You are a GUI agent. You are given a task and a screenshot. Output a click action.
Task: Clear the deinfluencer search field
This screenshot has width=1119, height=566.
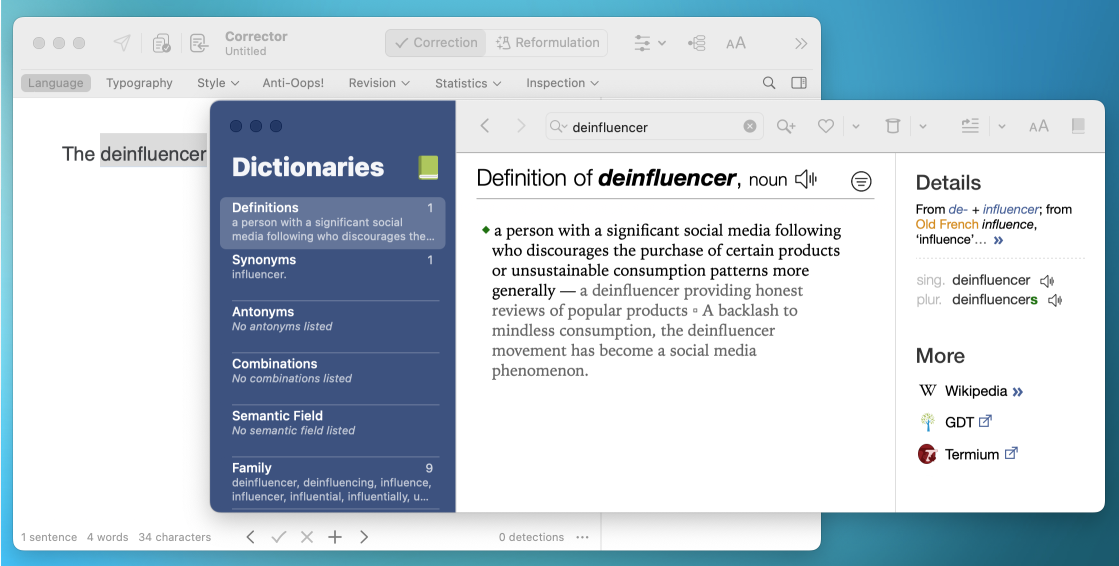coord(750,127)
